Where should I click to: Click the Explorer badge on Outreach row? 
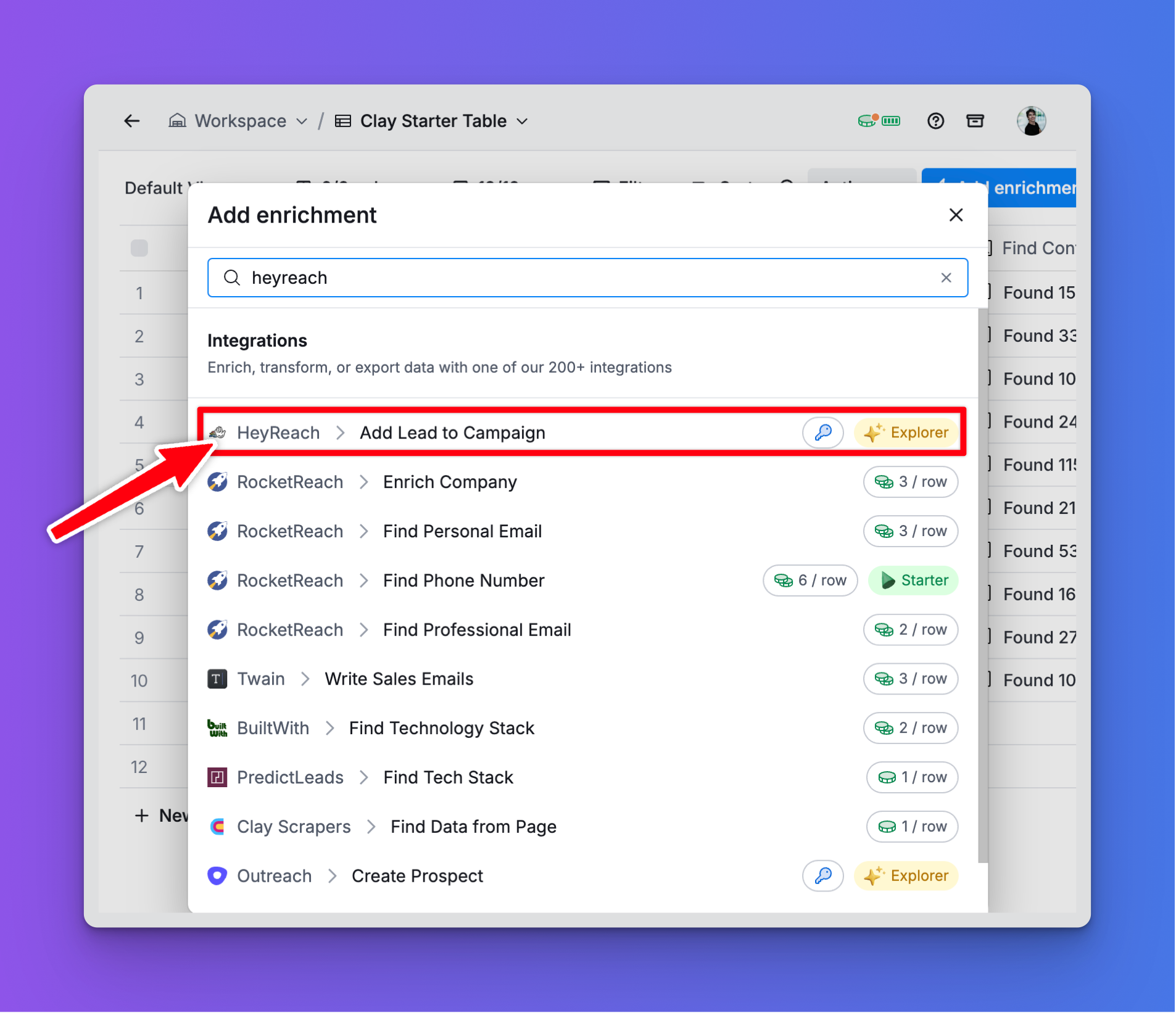[x=906, y=876]
